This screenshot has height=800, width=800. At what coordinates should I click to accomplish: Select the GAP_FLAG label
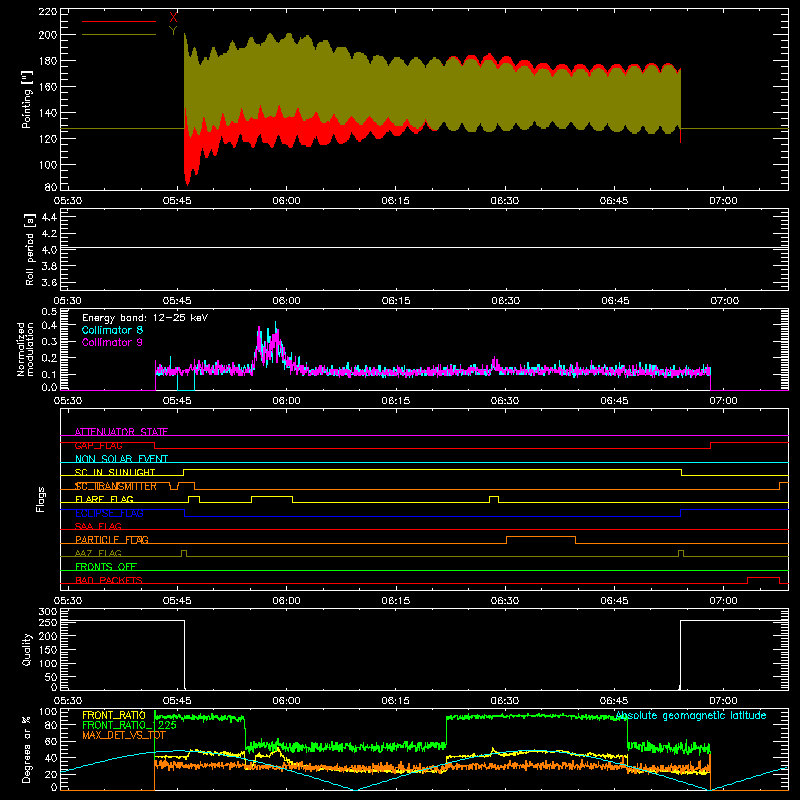98,445
